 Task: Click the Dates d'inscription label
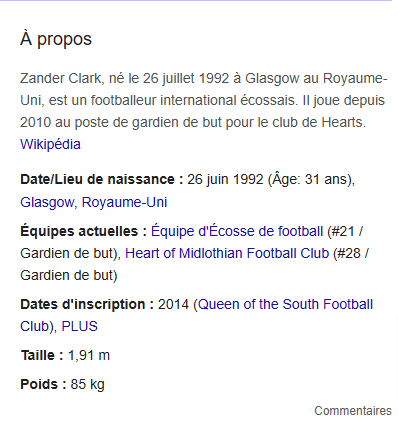(x=87, y=304)
